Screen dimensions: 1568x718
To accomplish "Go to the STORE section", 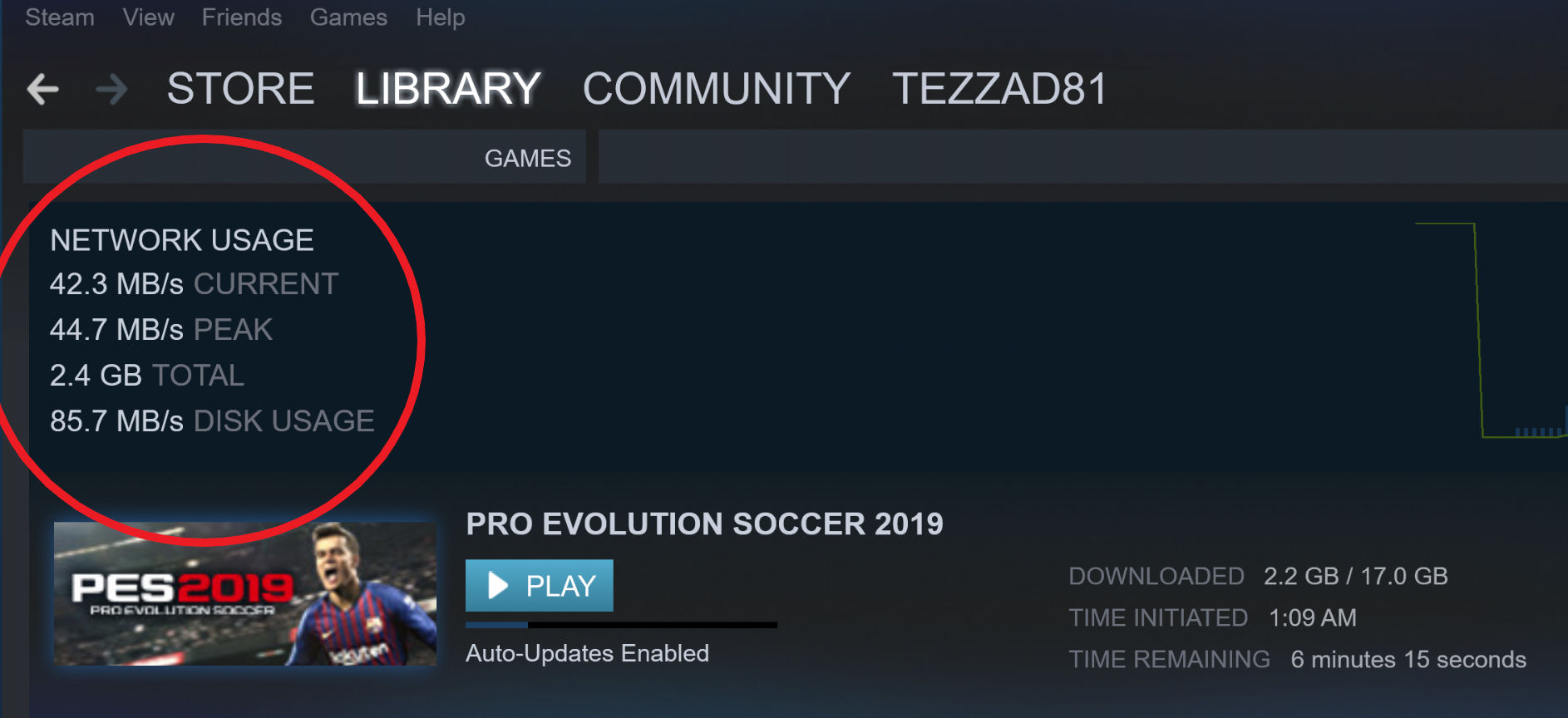I will tap(240, 89).
